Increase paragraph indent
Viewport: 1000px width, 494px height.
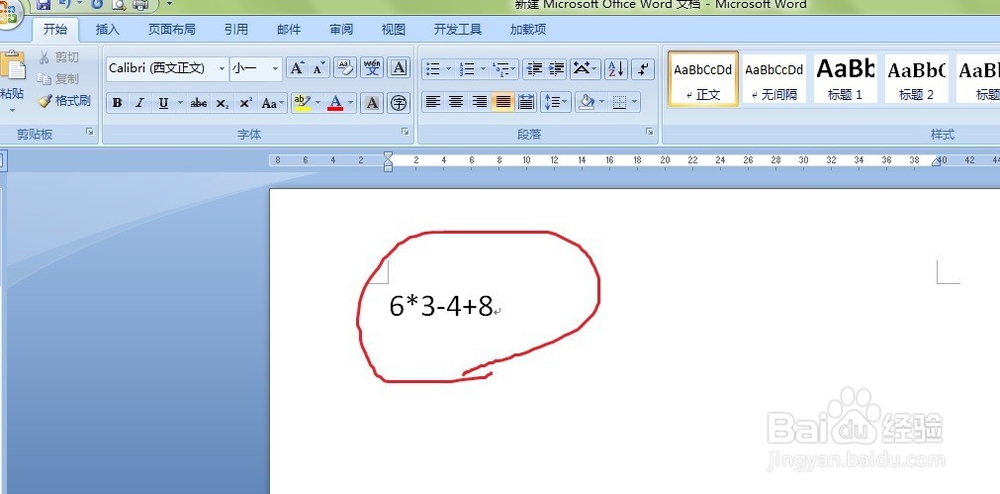click(557, 68)
